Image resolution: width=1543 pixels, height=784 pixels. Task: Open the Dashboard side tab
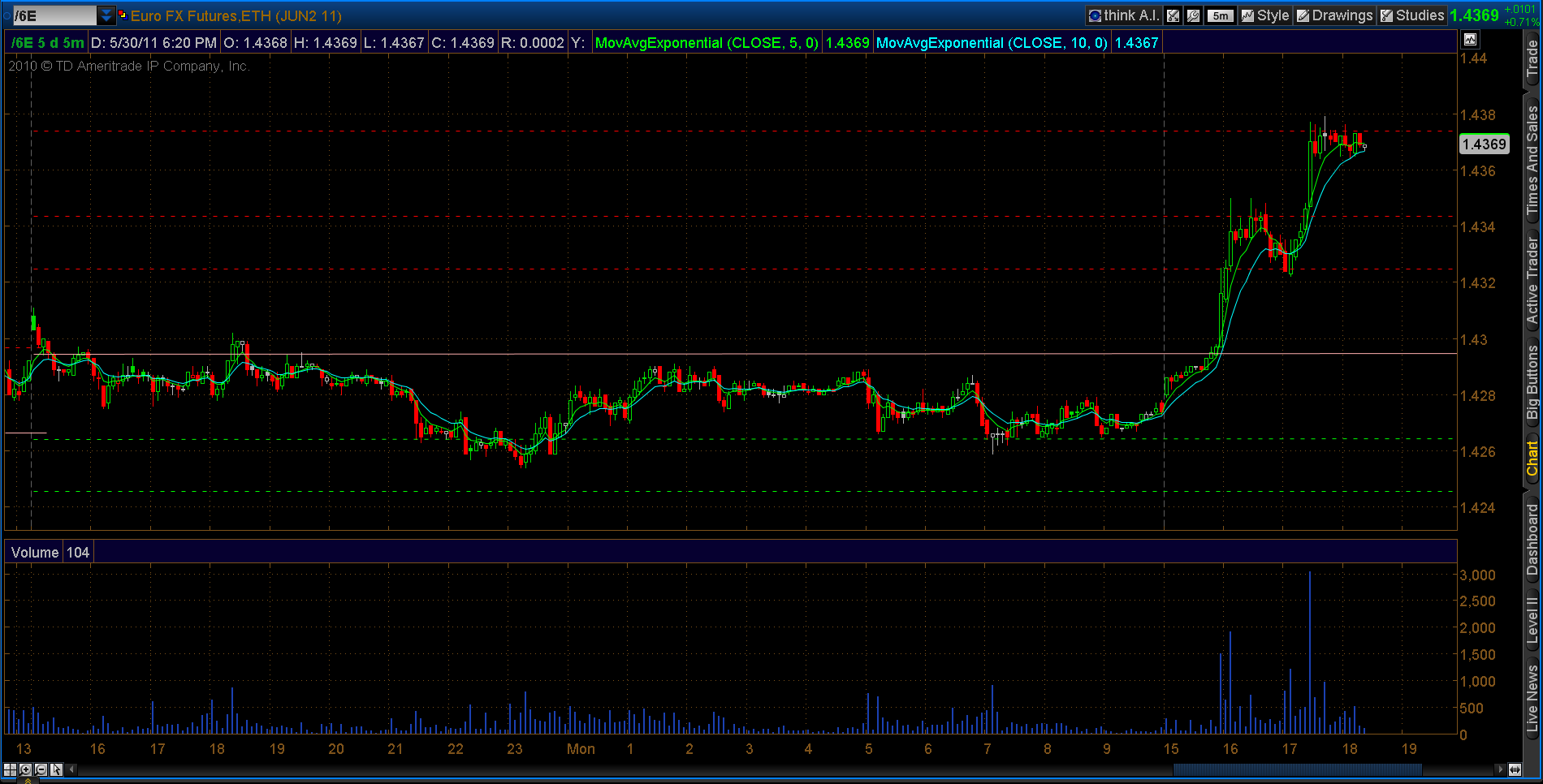pos(1532,539)
